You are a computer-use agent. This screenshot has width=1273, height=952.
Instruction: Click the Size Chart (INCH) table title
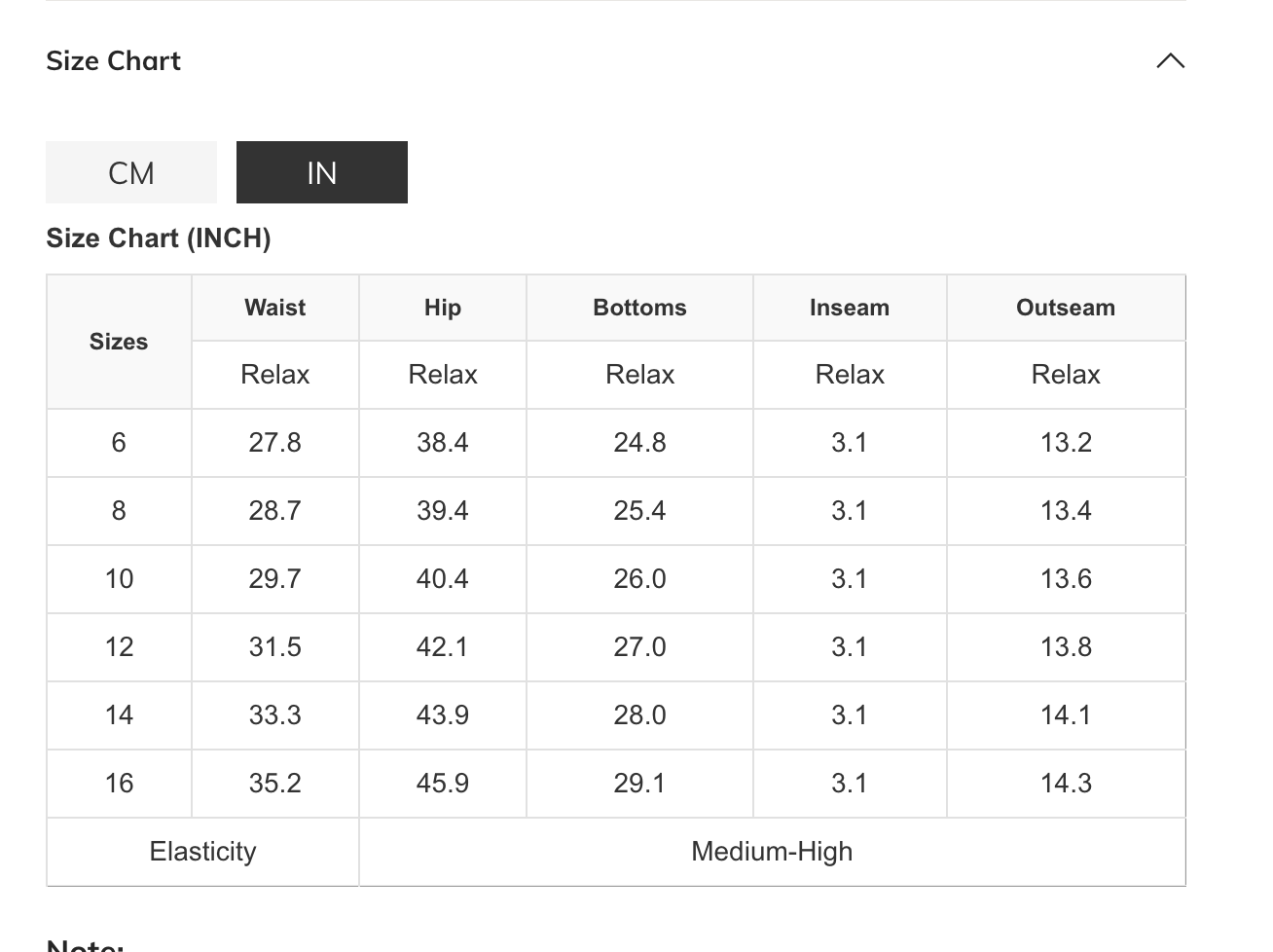pyautogui.click(x=159, y=238)
